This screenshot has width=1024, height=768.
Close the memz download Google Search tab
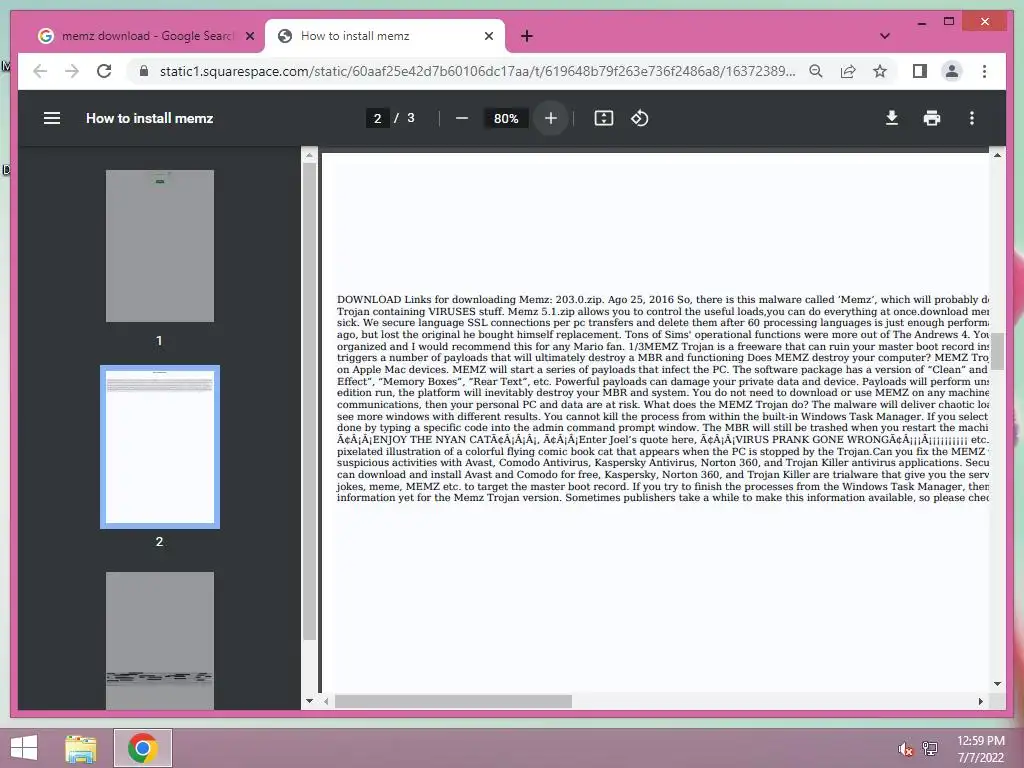[x=249, y=36]
